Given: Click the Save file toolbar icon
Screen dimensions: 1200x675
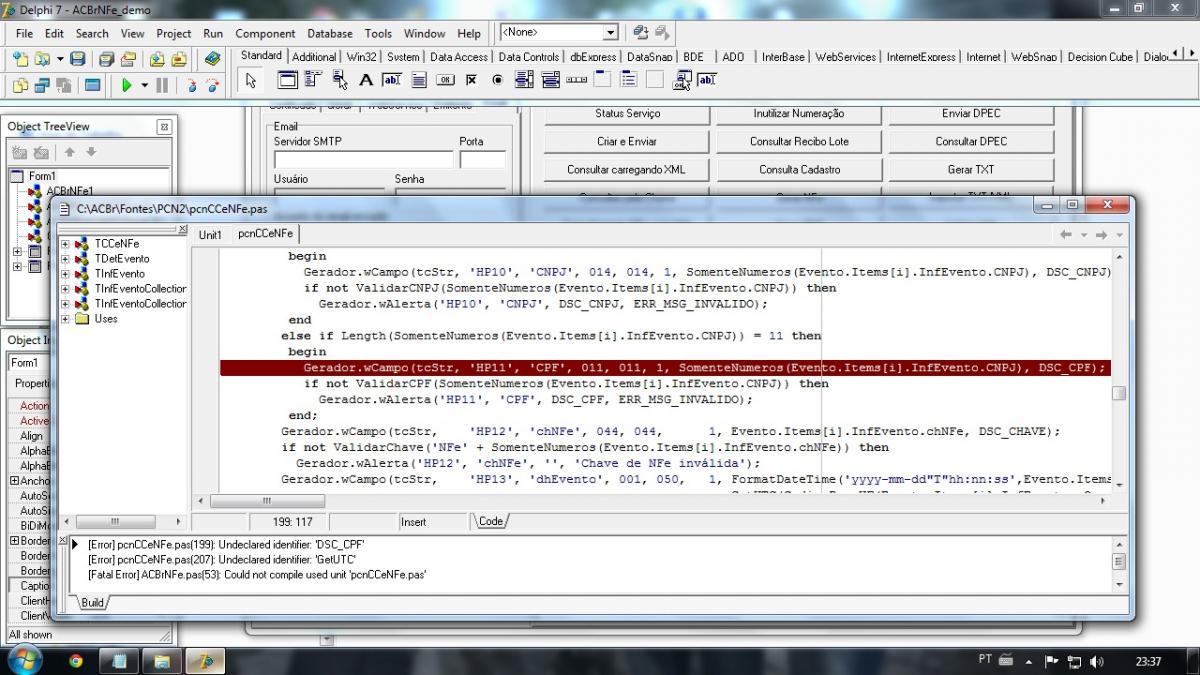Looking at the screenshot, I should 78,60.
